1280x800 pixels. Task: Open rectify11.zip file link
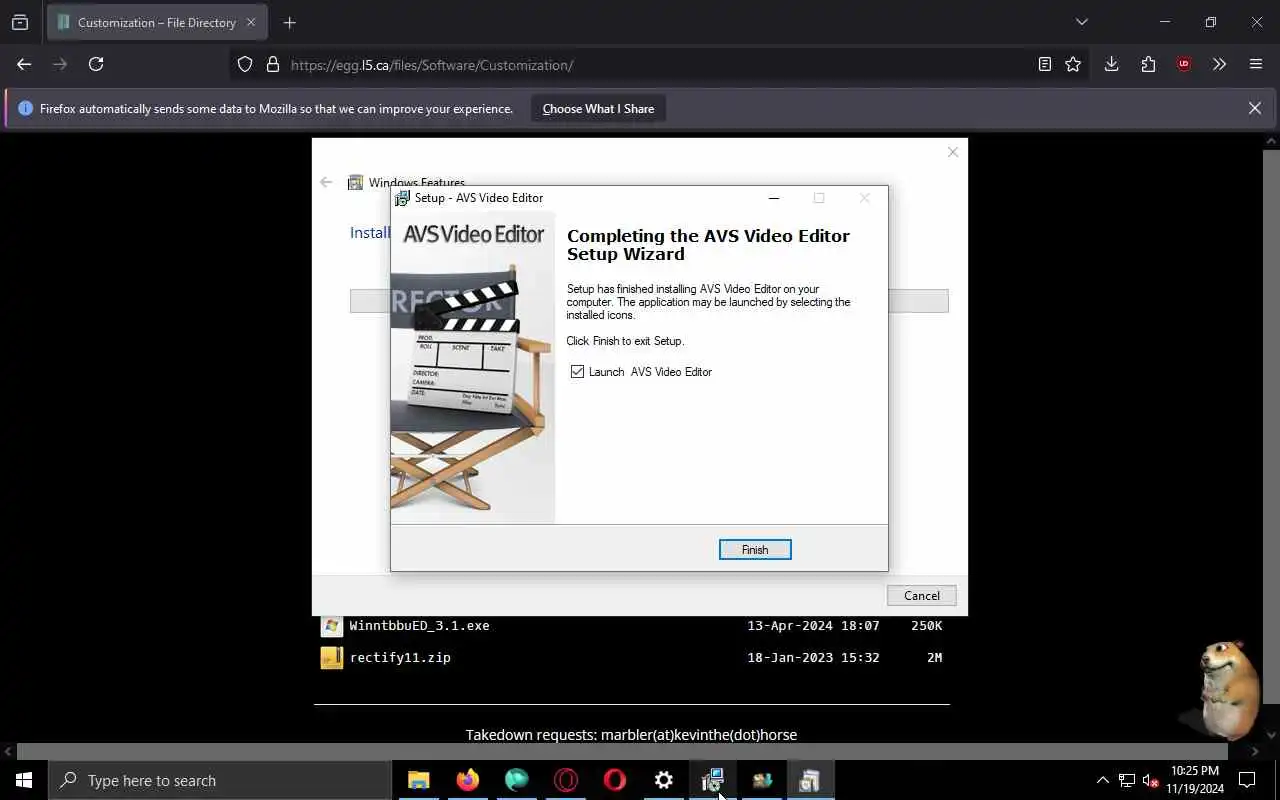(400, 658)
